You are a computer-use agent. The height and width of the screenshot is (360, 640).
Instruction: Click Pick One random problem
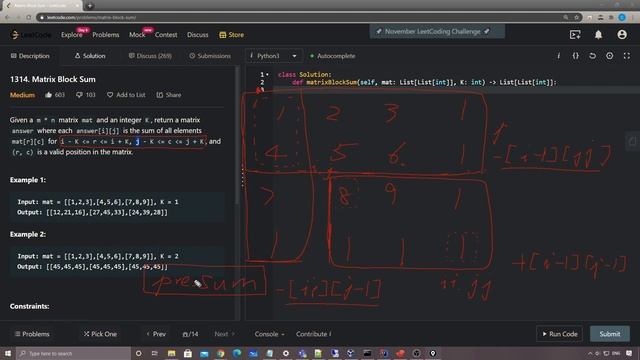[100, 334]
